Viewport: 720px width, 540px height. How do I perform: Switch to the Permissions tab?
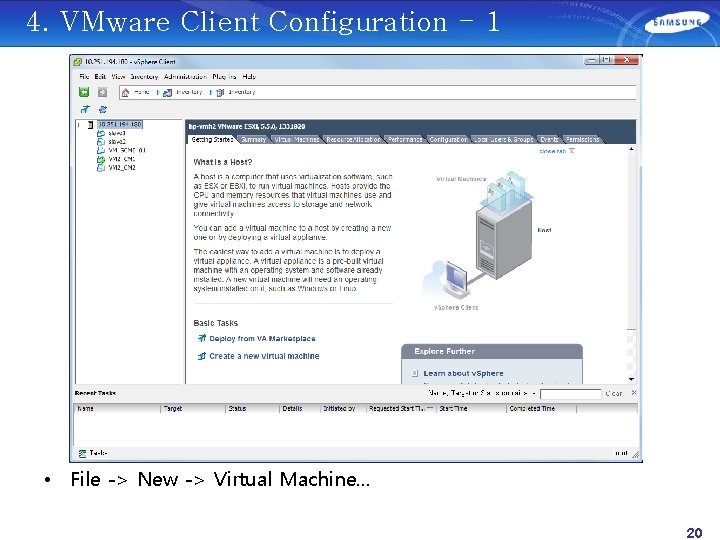point(583,139)
